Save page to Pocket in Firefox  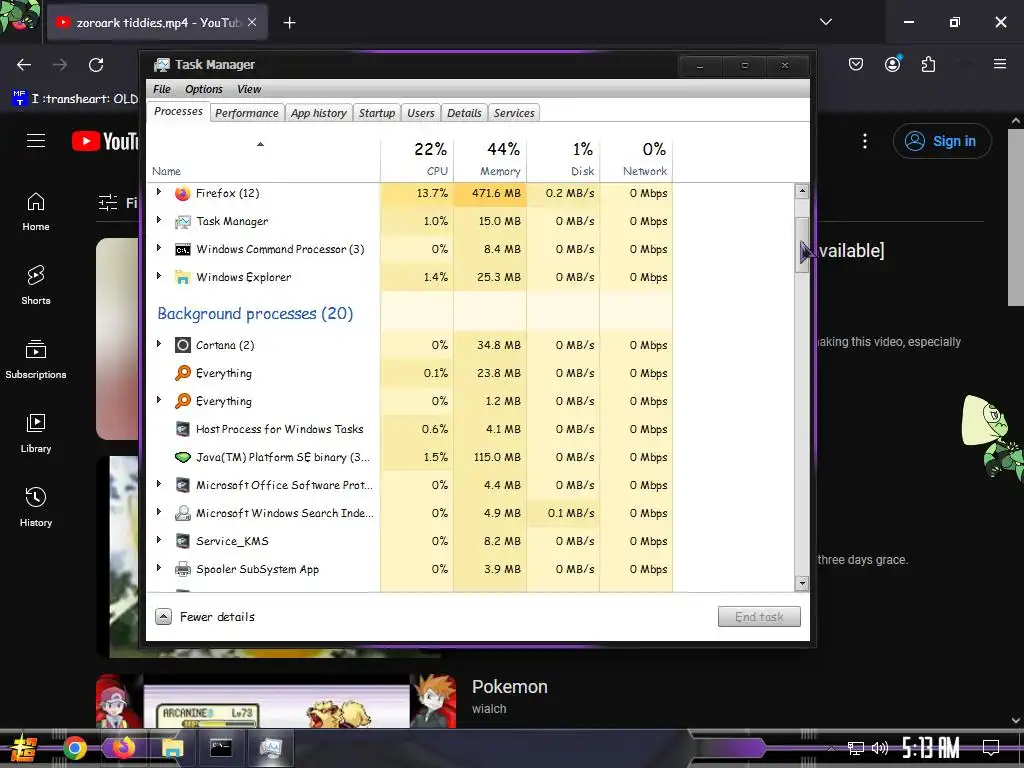point(856,64)
